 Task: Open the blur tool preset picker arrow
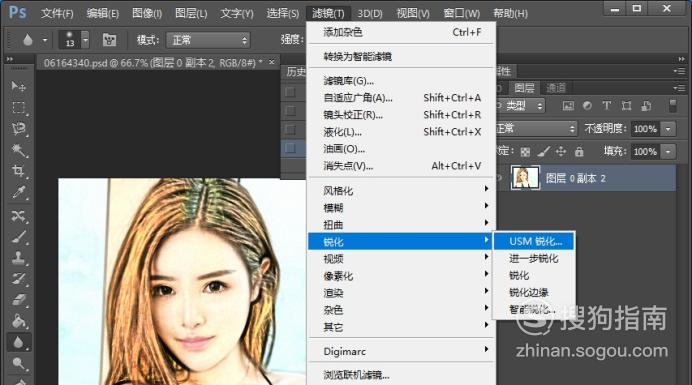[x=45, y=40]
